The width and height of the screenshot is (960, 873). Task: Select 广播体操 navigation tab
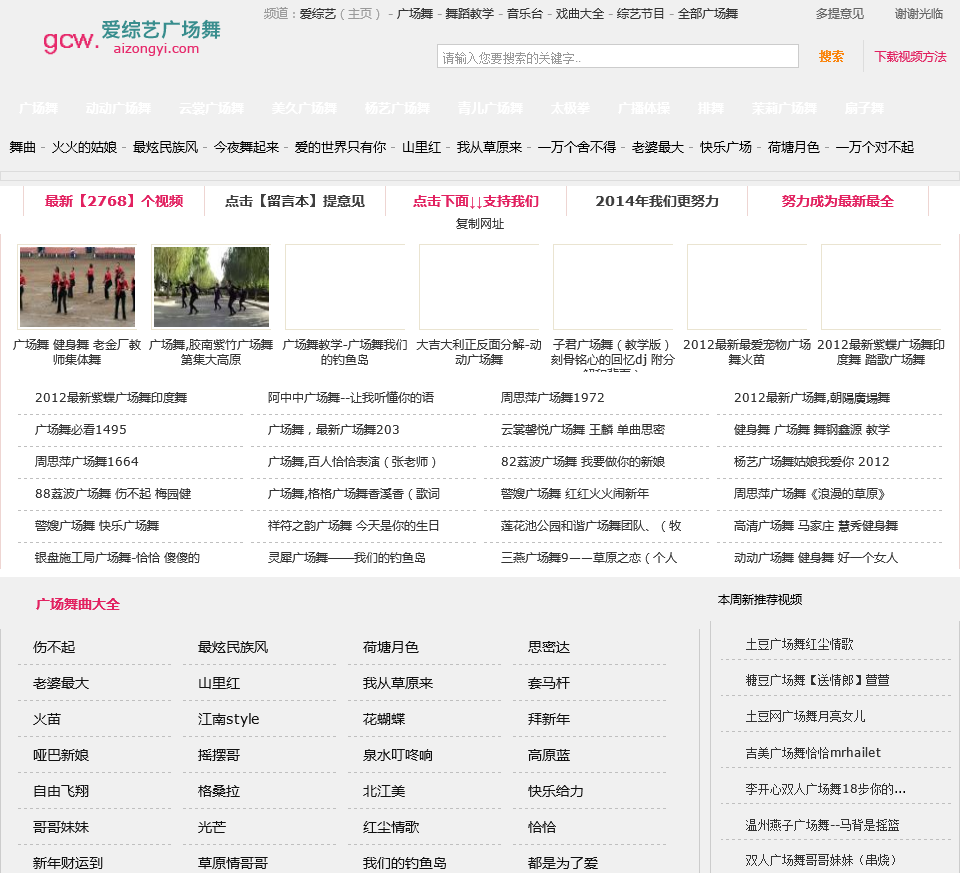tap(643, 108)
